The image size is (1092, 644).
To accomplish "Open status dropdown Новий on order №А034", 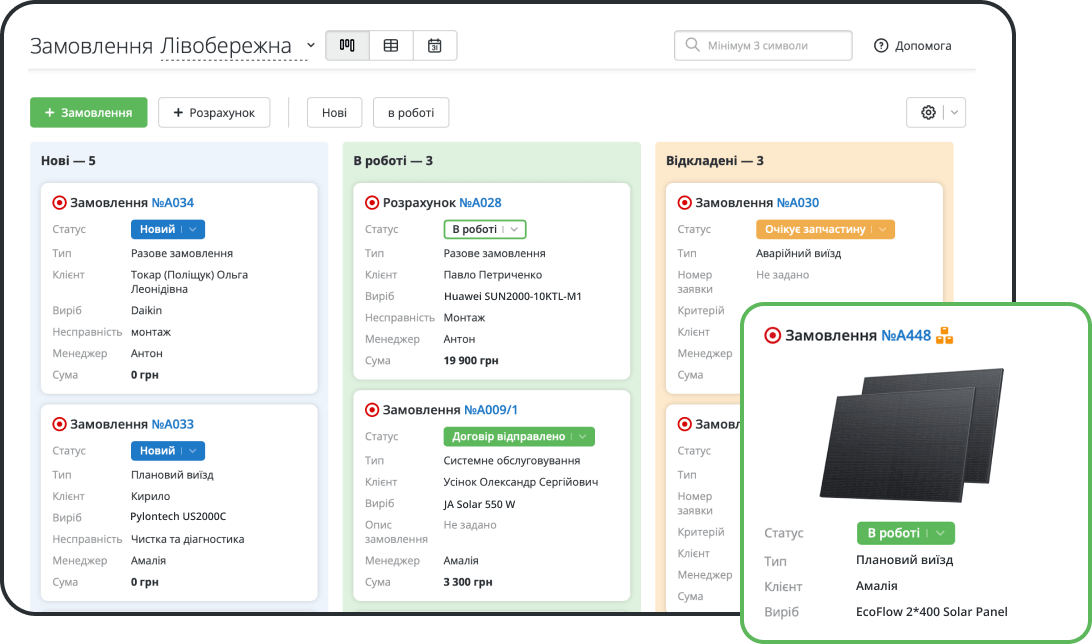I will (167, 228).
